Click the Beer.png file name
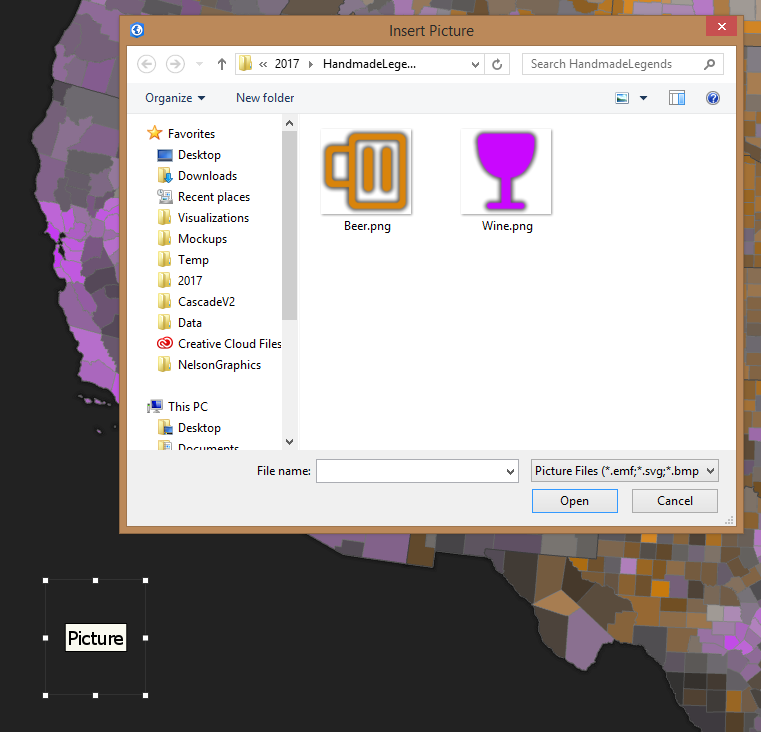 click(367, 226)
